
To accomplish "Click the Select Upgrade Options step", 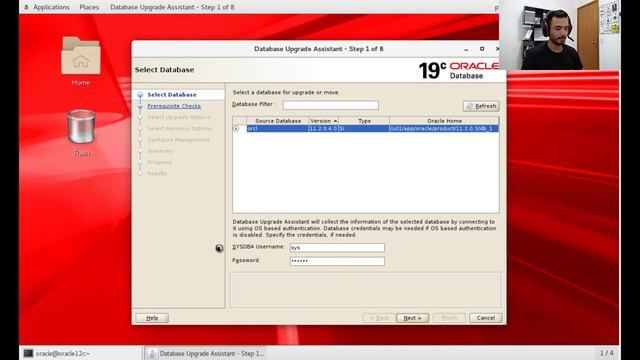I will point(179,117).
